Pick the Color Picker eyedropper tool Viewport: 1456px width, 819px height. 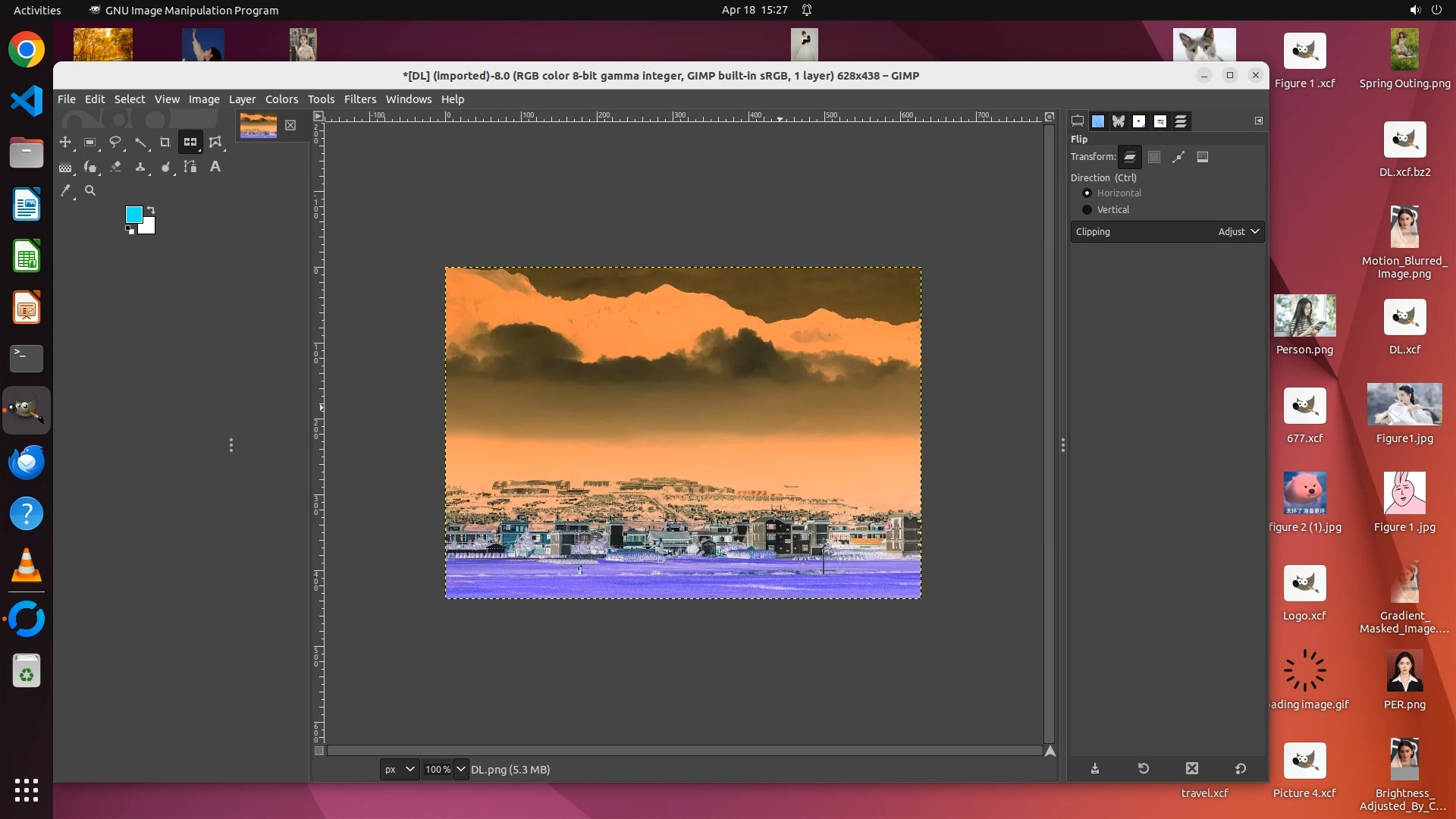(66, 191)
